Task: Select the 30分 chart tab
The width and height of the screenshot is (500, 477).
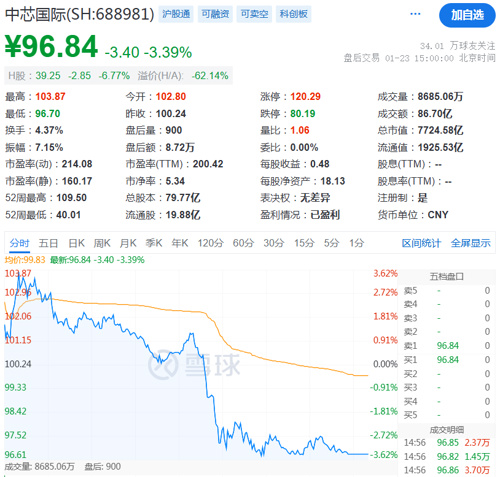Action: point(274,243)
